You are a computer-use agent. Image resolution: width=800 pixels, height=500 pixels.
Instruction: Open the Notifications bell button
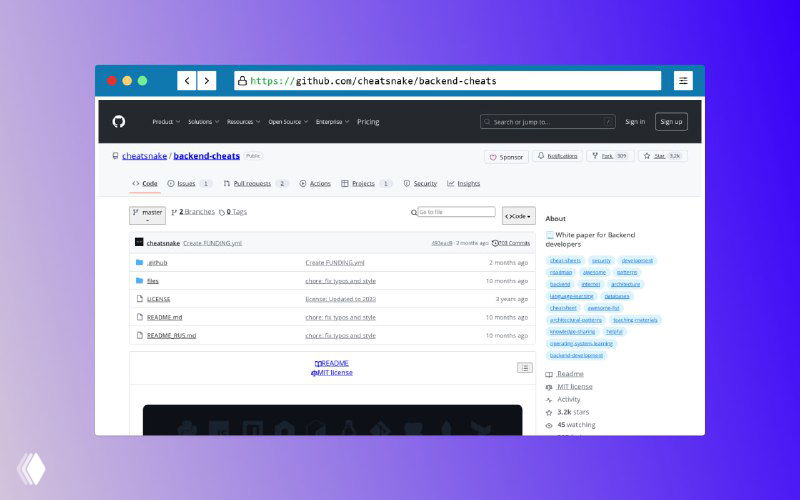click(557, 156)
